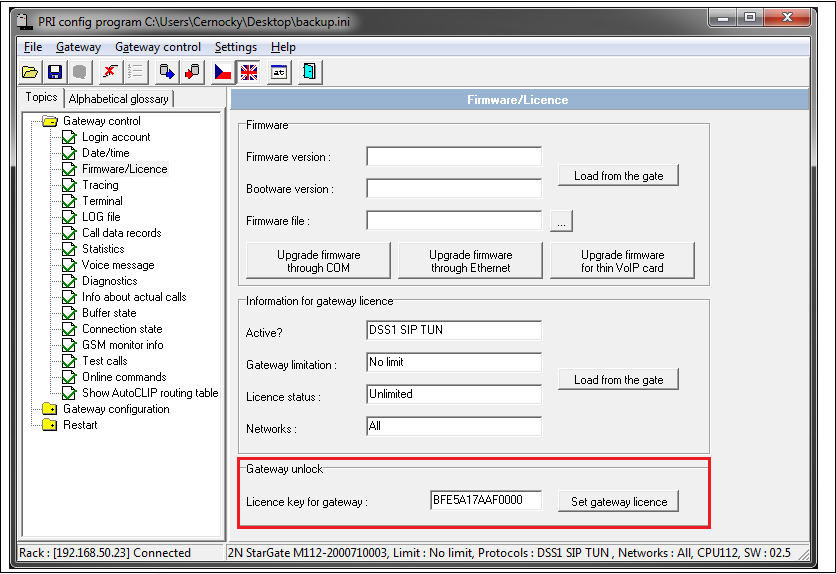Collapse the Gateway control folder
This screenshot has height=574, width=836.
tap(50, 122)
